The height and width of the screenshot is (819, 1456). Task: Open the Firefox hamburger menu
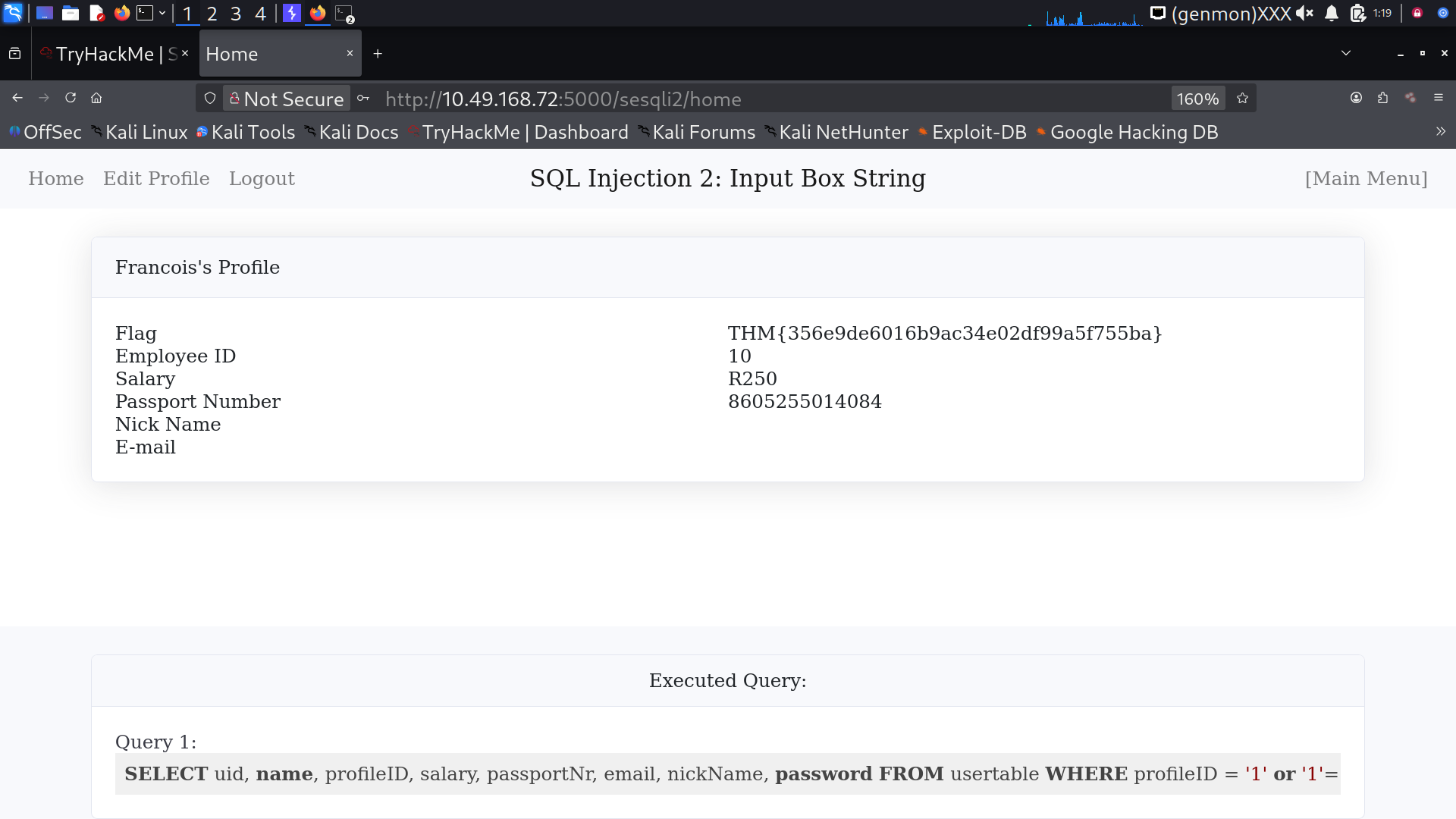click(x=1438, y=98)
